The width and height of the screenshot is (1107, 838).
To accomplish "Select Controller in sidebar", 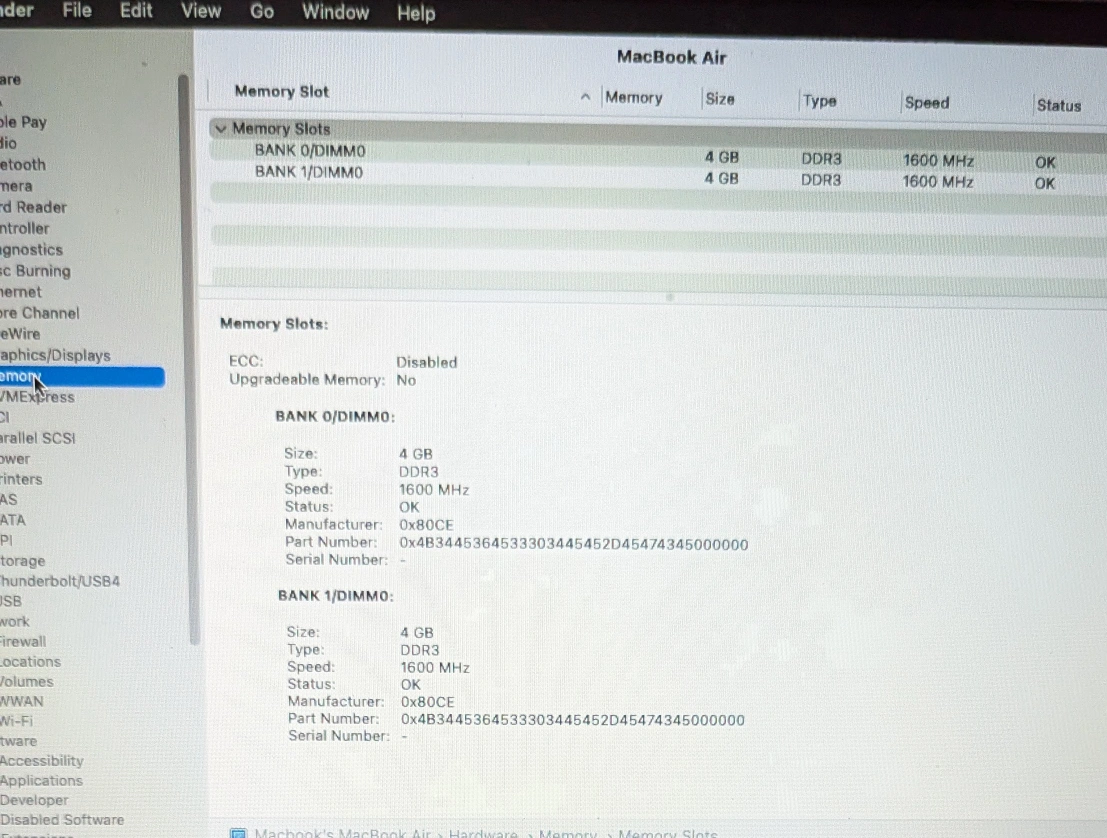I will coord(25,228).
